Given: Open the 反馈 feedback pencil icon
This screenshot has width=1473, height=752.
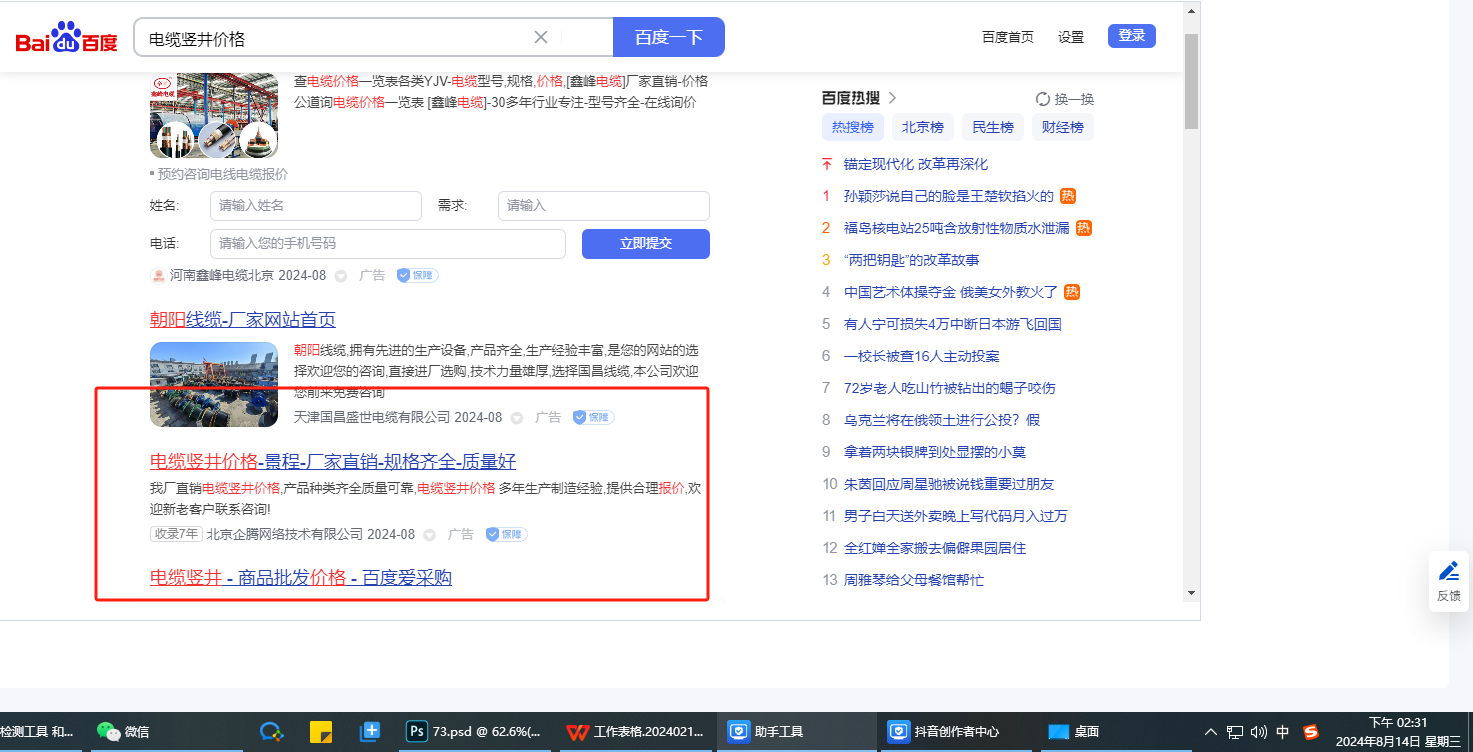Looking at the screenshot, I should coord(1448,572).
